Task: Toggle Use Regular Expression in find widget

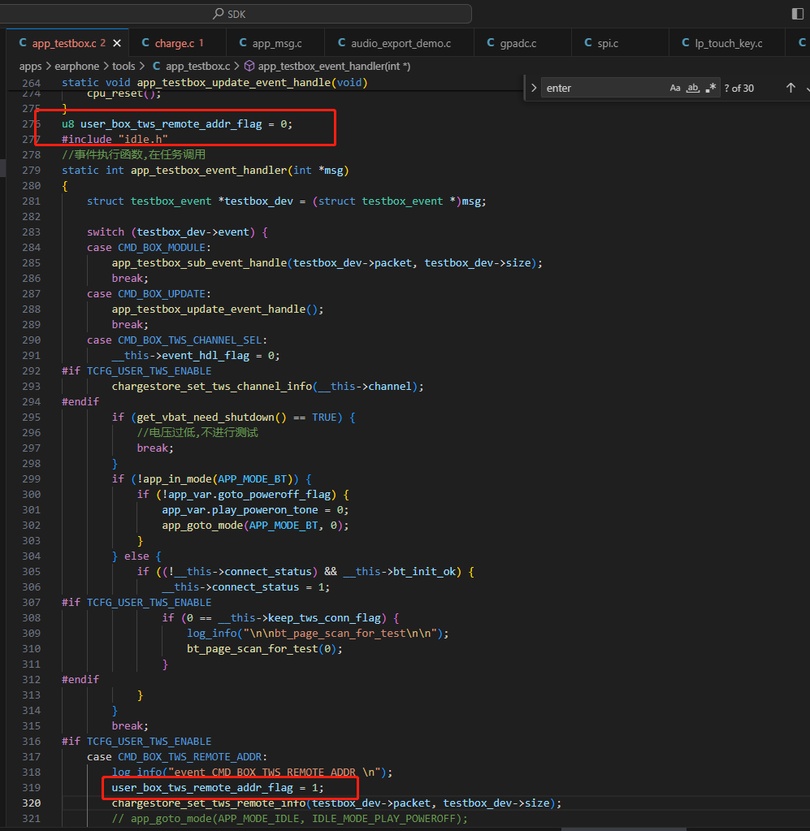Action: pos(711,88)
